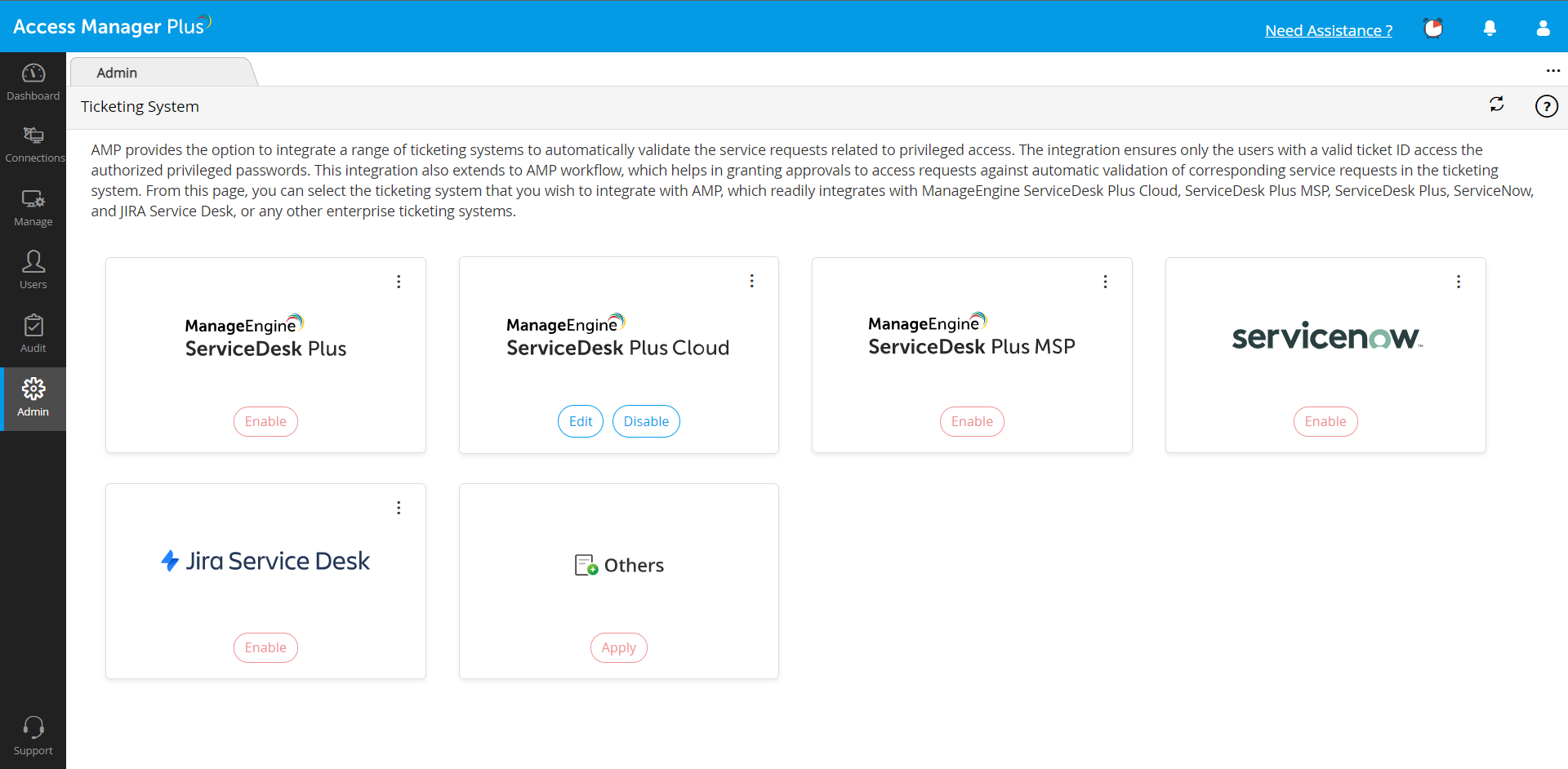The height and width of the screenshot is (769, 1568).
Task: Apply the Others ticketing system
Action: pos(619,647)
